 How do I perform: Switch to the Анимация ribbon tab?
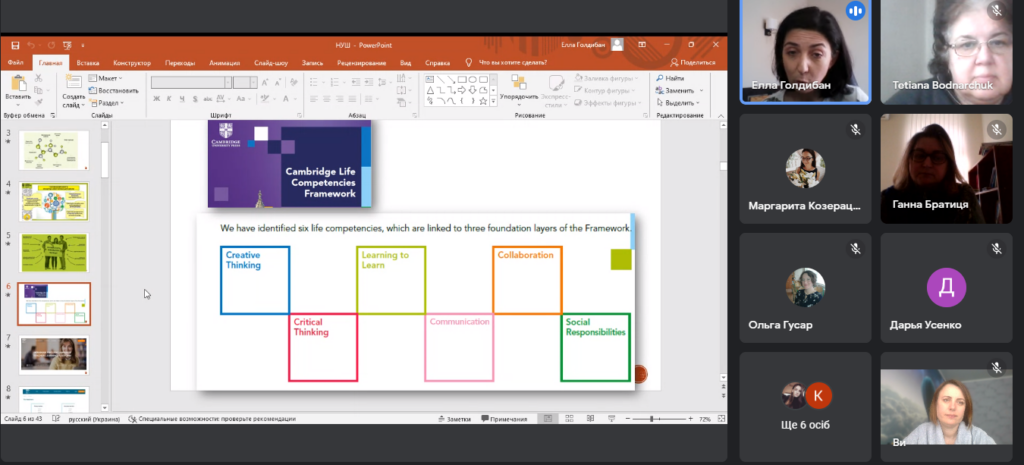click(224, 62)
